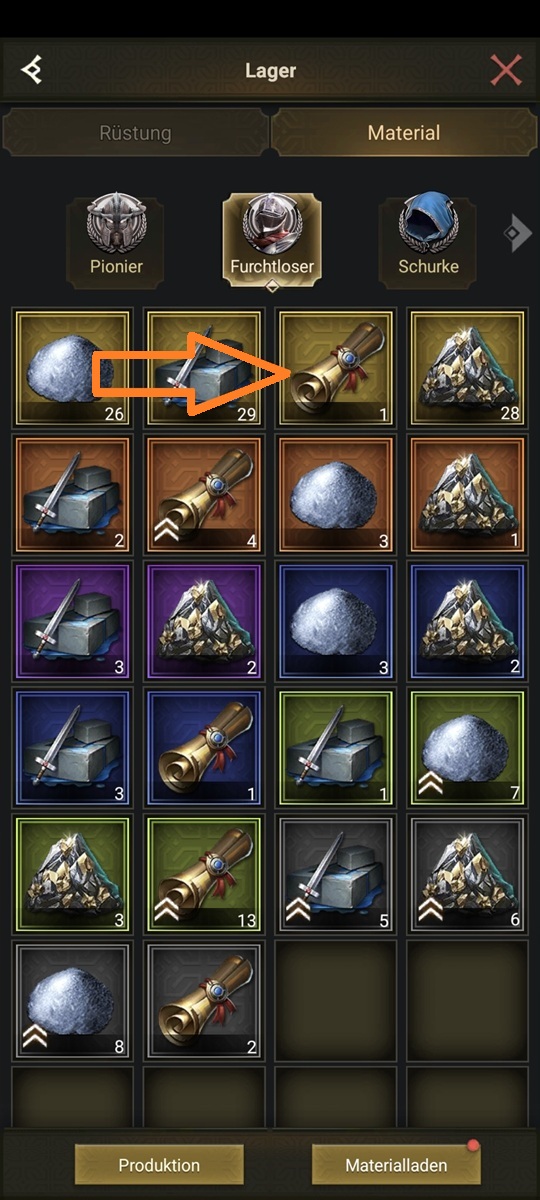
Task: Select the gray ore pile with count 6
Action: point(467,873)
